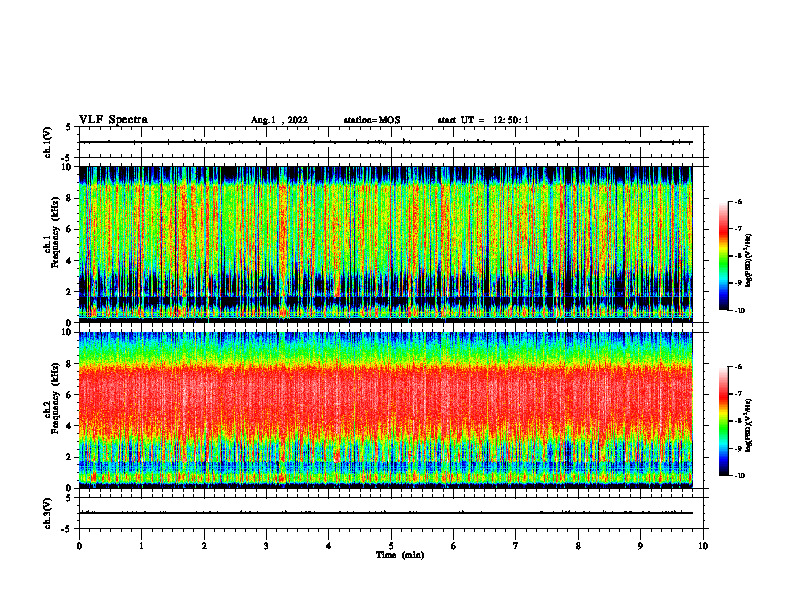The image size is (792, 612).
Task: Click the ch.1 color bar log(PSD) label
Action: pos(748,261)
